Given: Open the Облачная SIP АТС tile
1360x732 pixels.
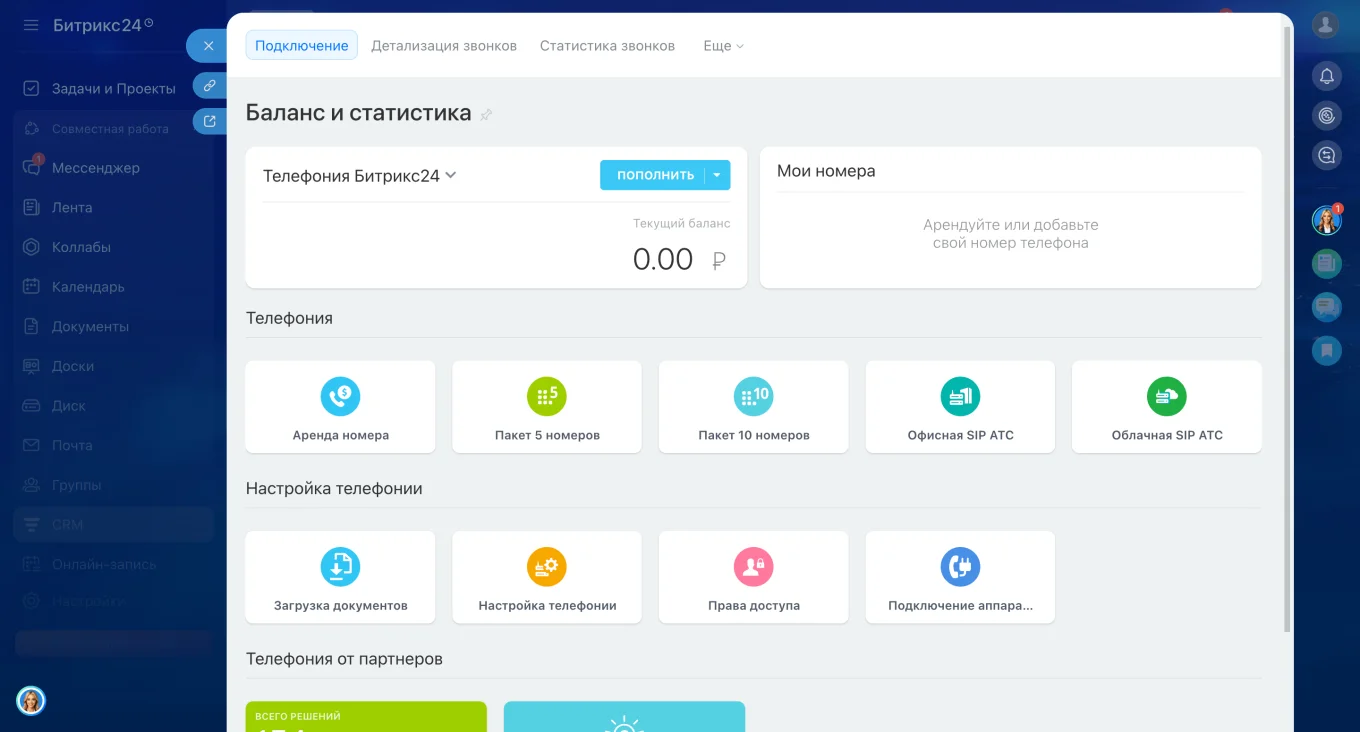Looking at the screenshot, I should 1166,406.
